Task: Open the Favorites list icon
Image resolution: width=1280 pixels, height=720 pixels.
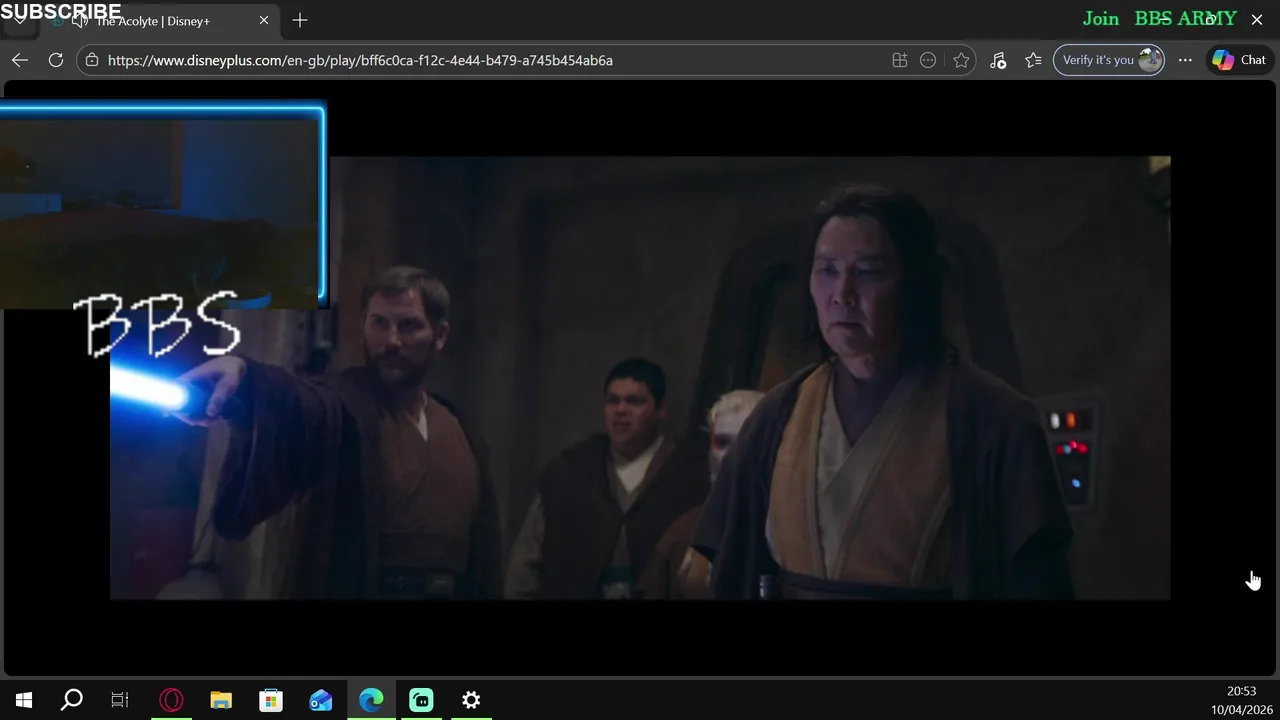Action: point(1033,60)
